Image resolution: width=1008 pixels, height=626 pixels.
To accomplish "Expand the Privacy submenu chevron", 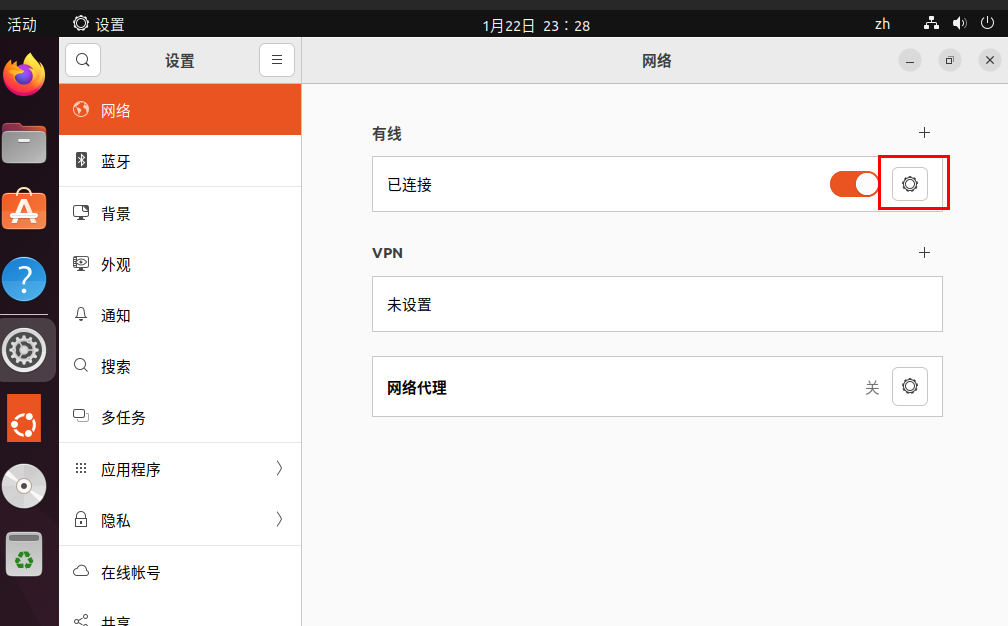I will click(279, 519).
